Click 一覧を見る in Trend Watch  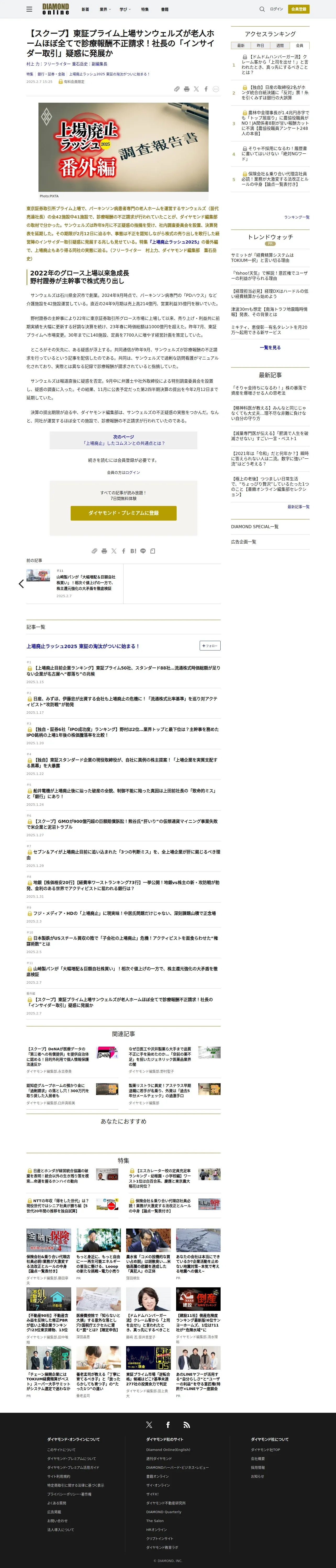click(270, 348)
